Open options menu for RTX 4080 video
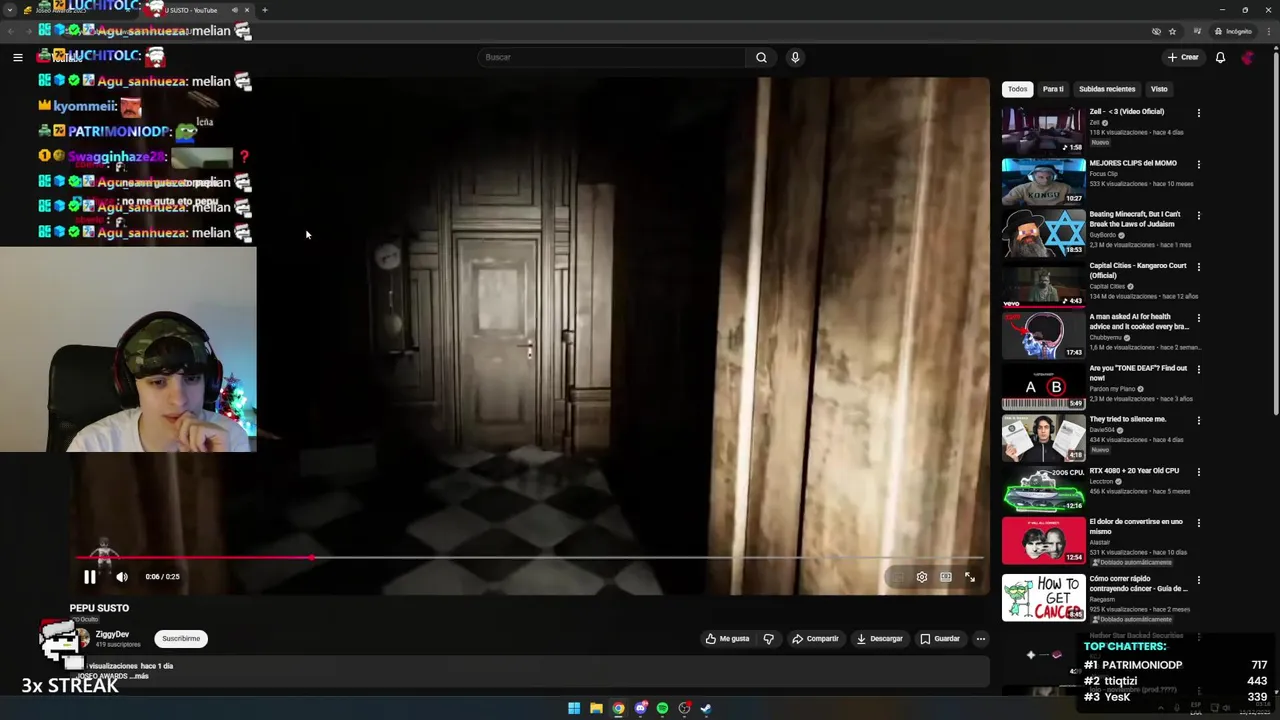The height and width of the screenshot is (720, 1280). [x=1198, y=472]
